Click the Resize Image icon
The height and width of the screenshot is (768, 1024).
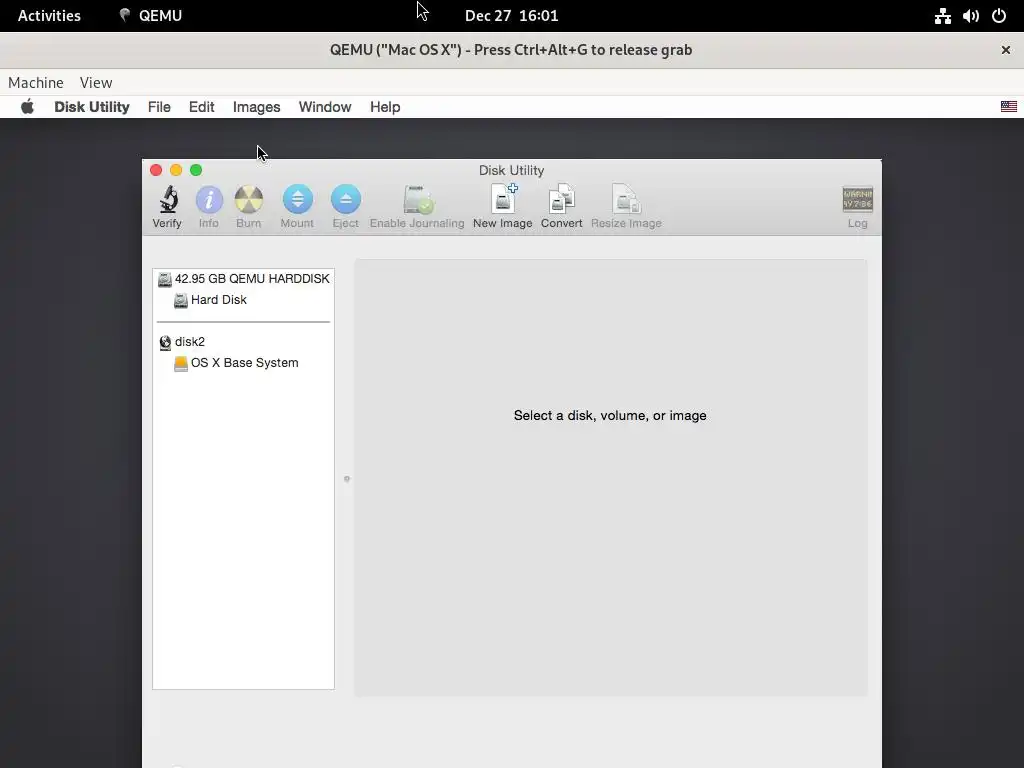coord(626,199)
